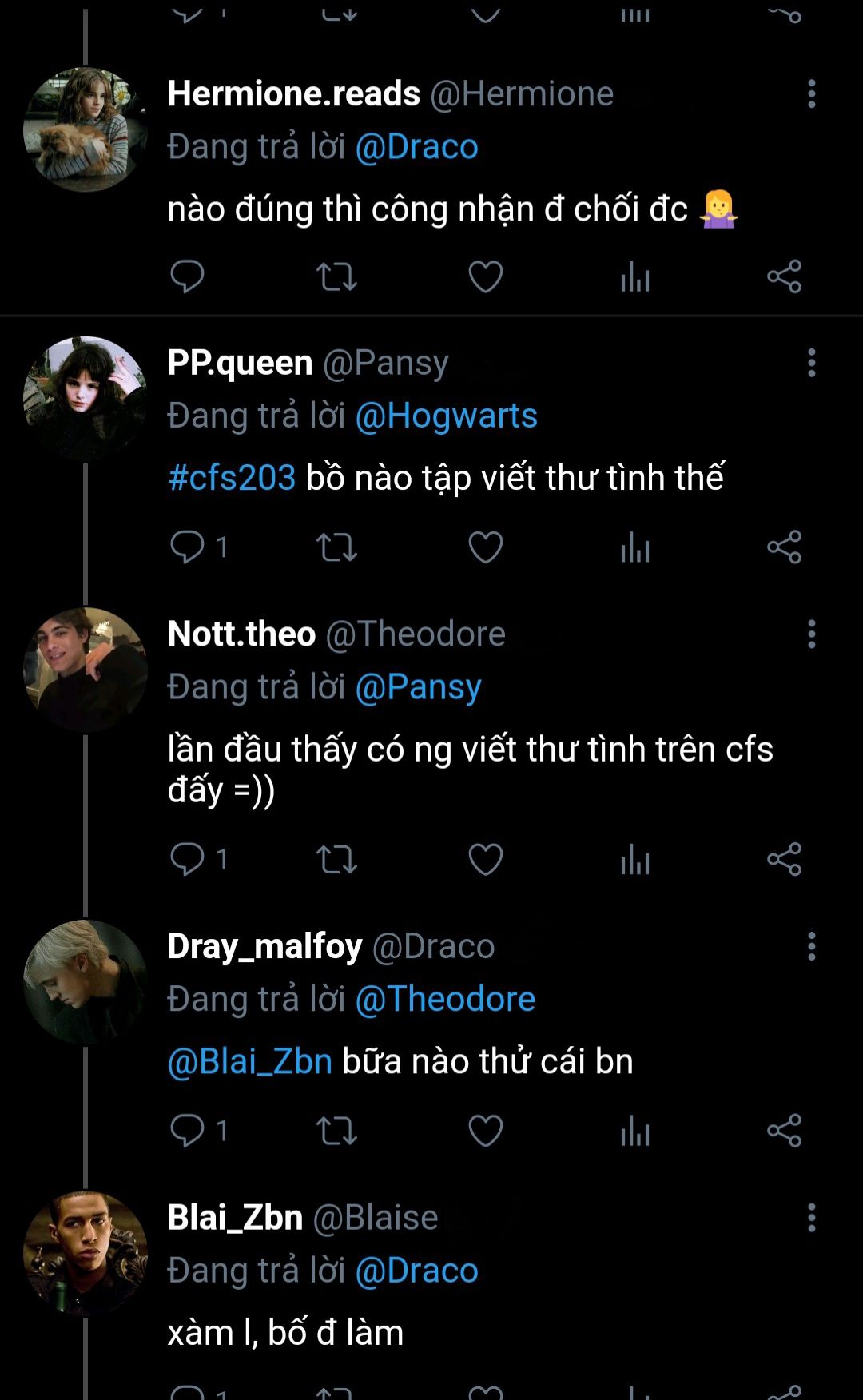Open the #cfs203 hashtag
Screen dimensions: 863x1400
pyautogui.click(x=232, y=478)
